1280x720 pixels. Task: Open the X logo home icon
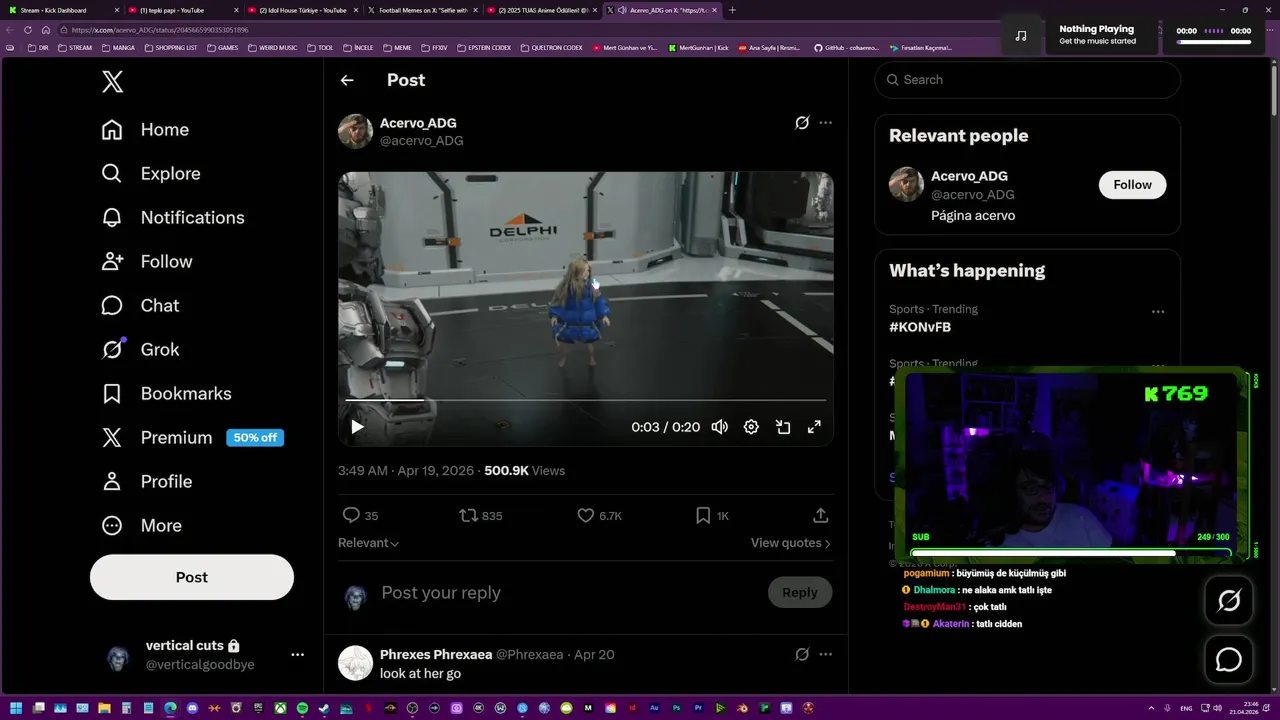[x=113, y=82]
